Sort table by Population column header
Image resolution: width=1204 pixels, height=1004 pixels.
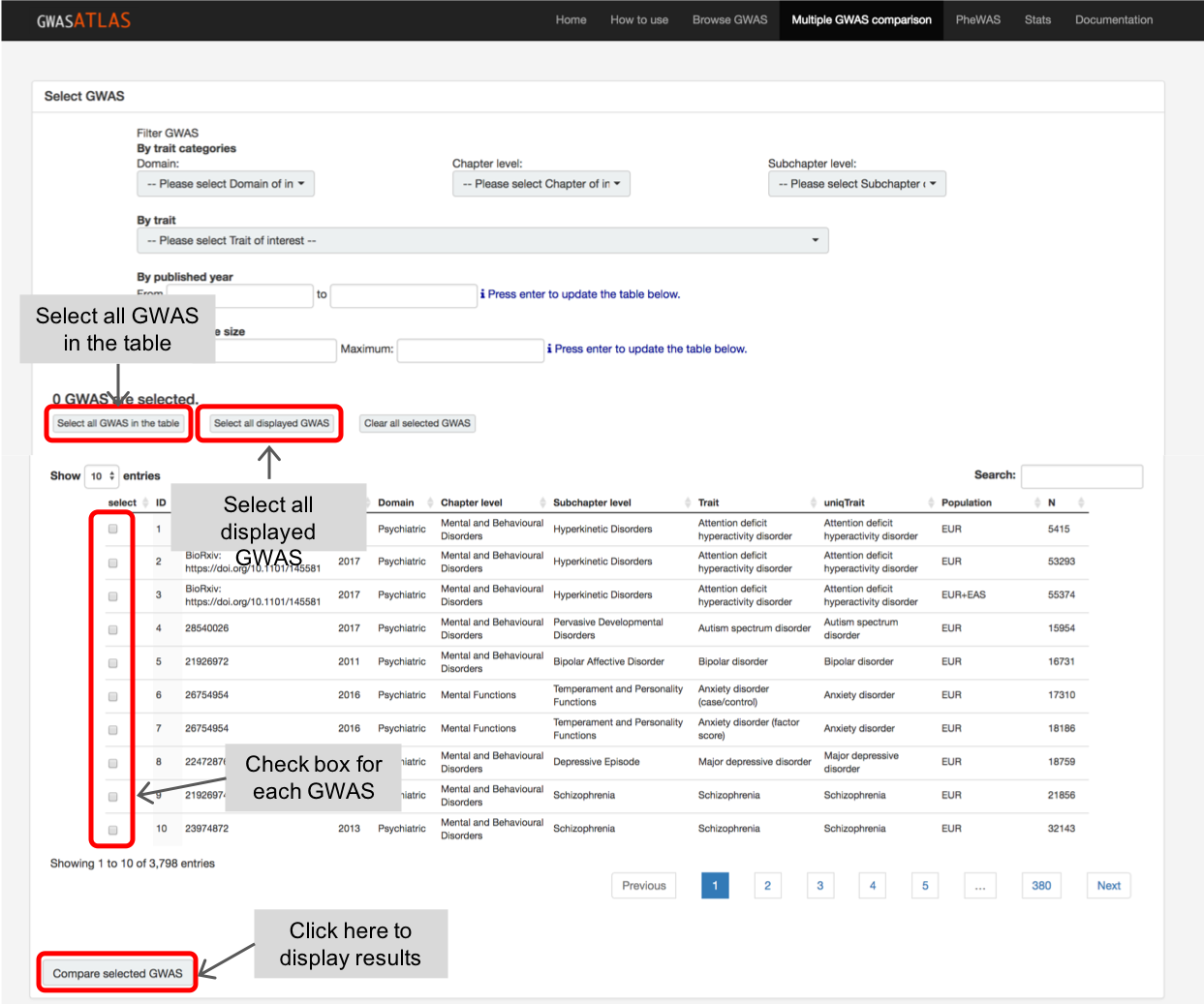966,502
